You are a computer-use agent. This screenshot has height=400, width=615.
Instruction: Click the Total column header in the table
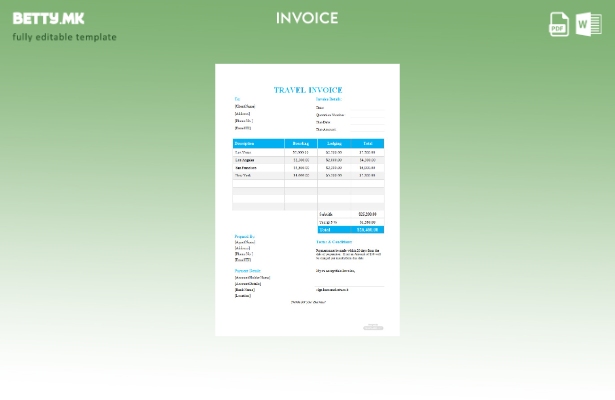click(367, 144)
